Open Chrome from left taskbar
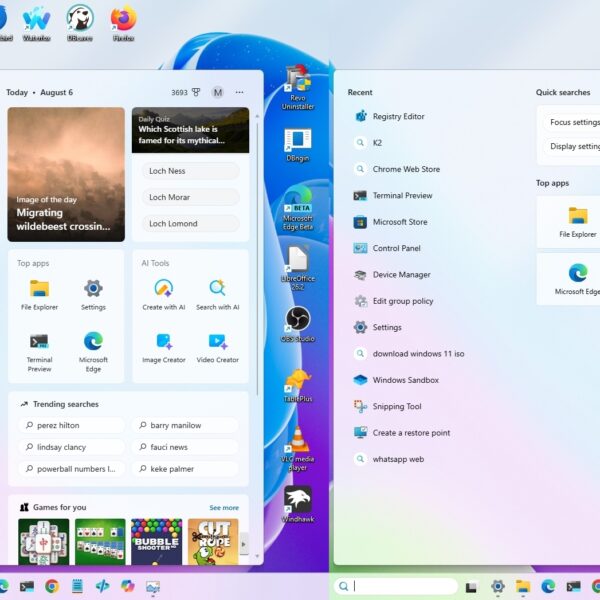600x600 pixels. click(52, 586)
